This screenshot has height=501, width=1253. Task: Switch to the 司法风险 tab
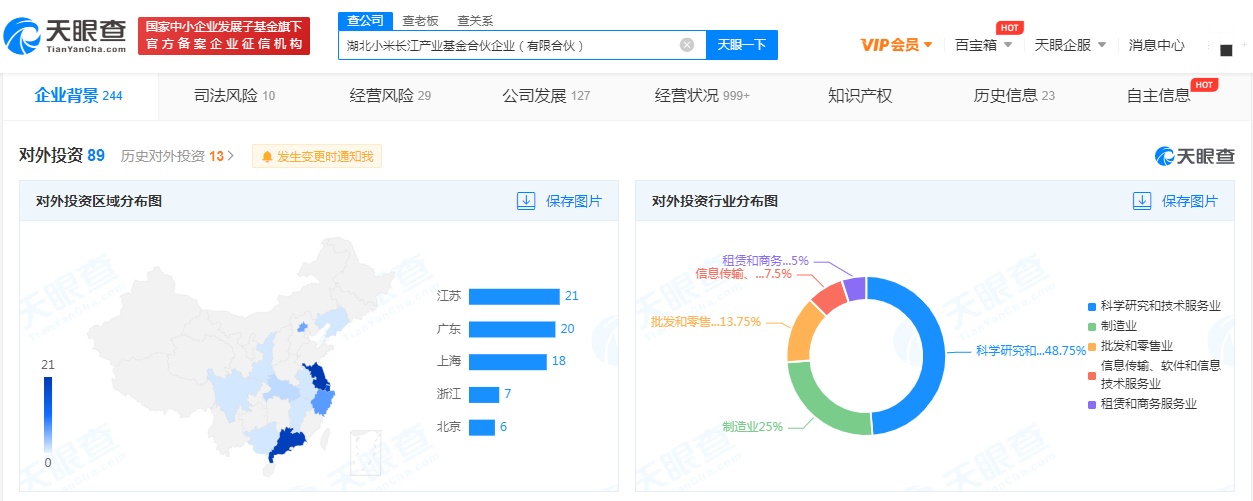pyautogui.click(x=234, y=96)
